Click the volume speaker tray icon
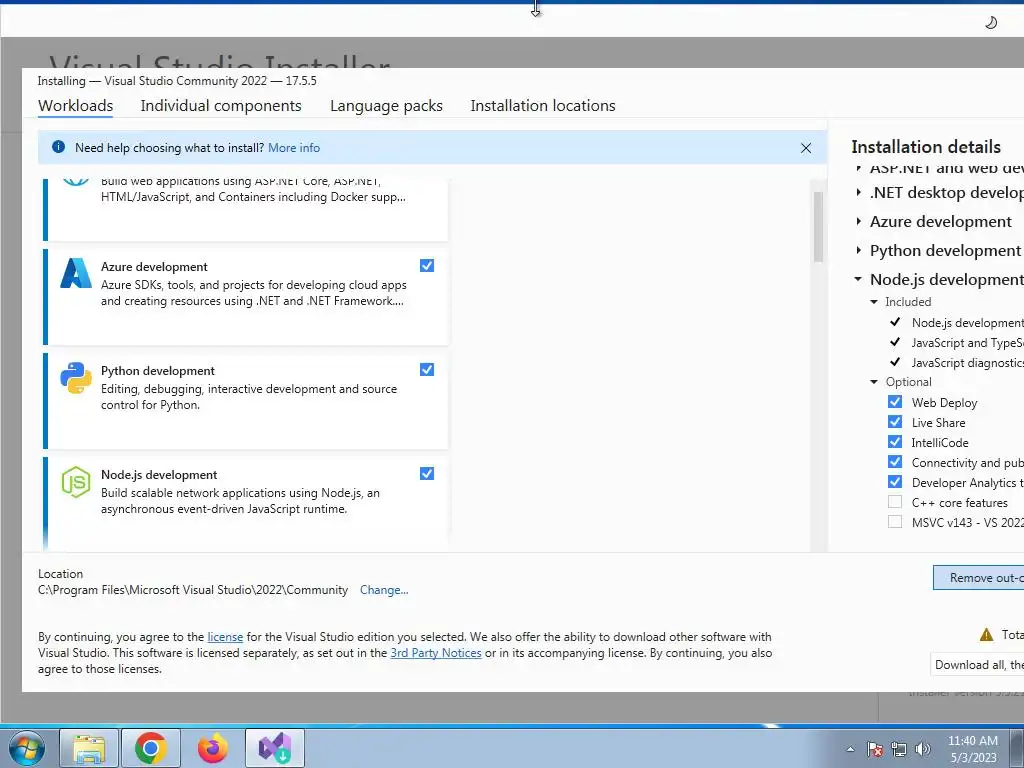Viewport: 1024px width, 768px height. (923, 750)
